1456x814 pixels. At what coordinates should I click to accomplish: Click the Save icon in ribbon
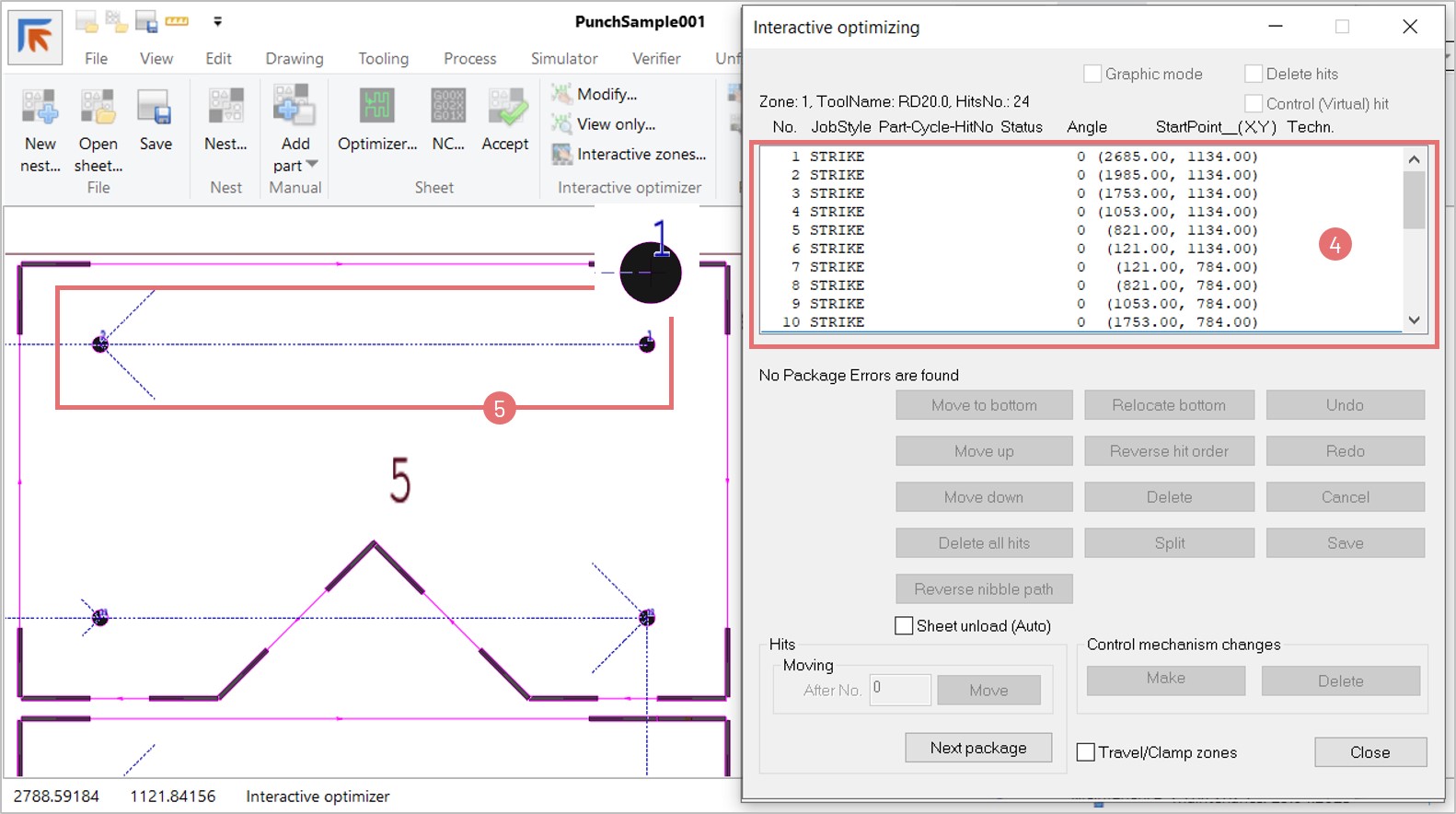tap(155, 109)
